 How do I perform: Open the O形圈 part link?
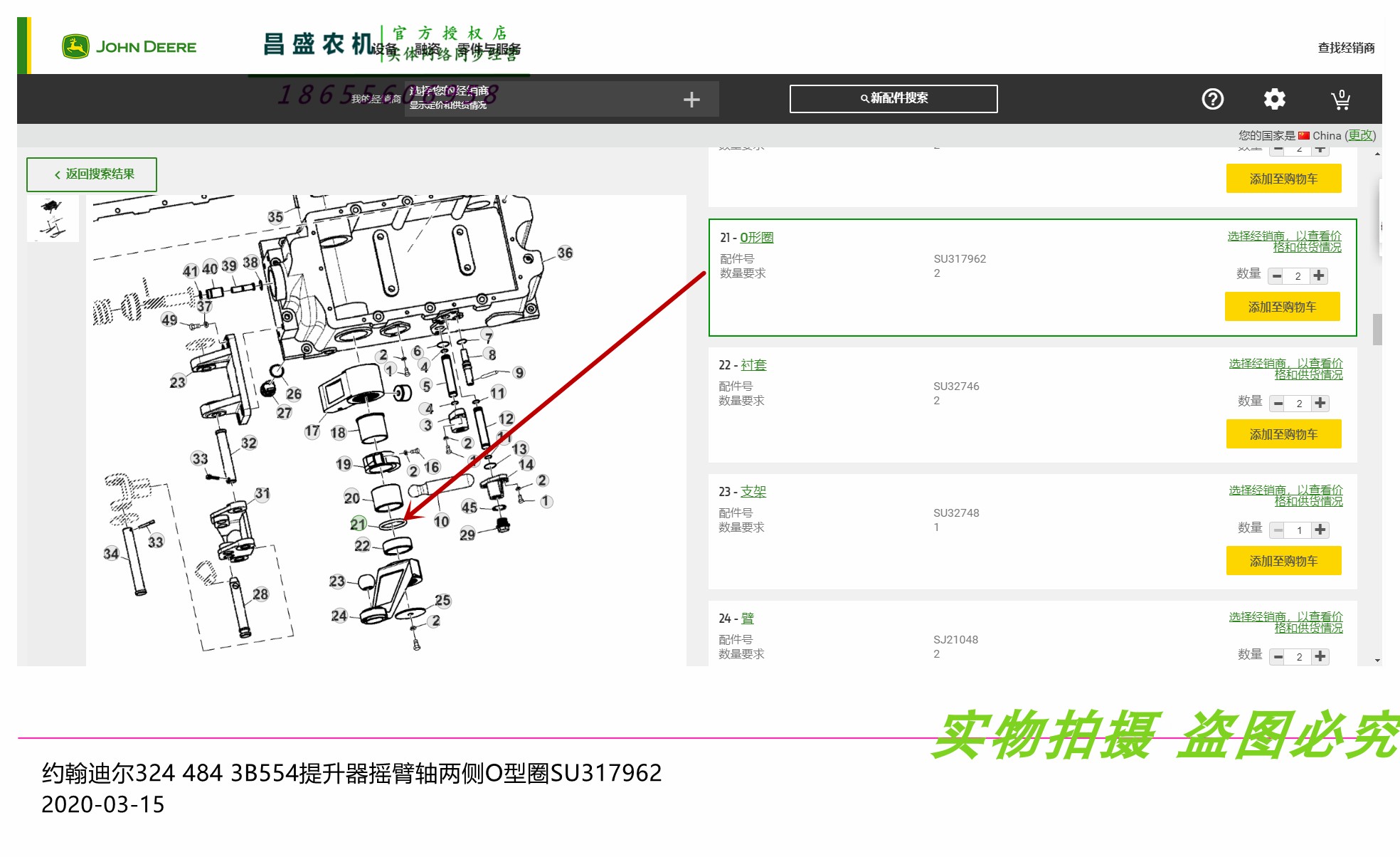[756, 238]
